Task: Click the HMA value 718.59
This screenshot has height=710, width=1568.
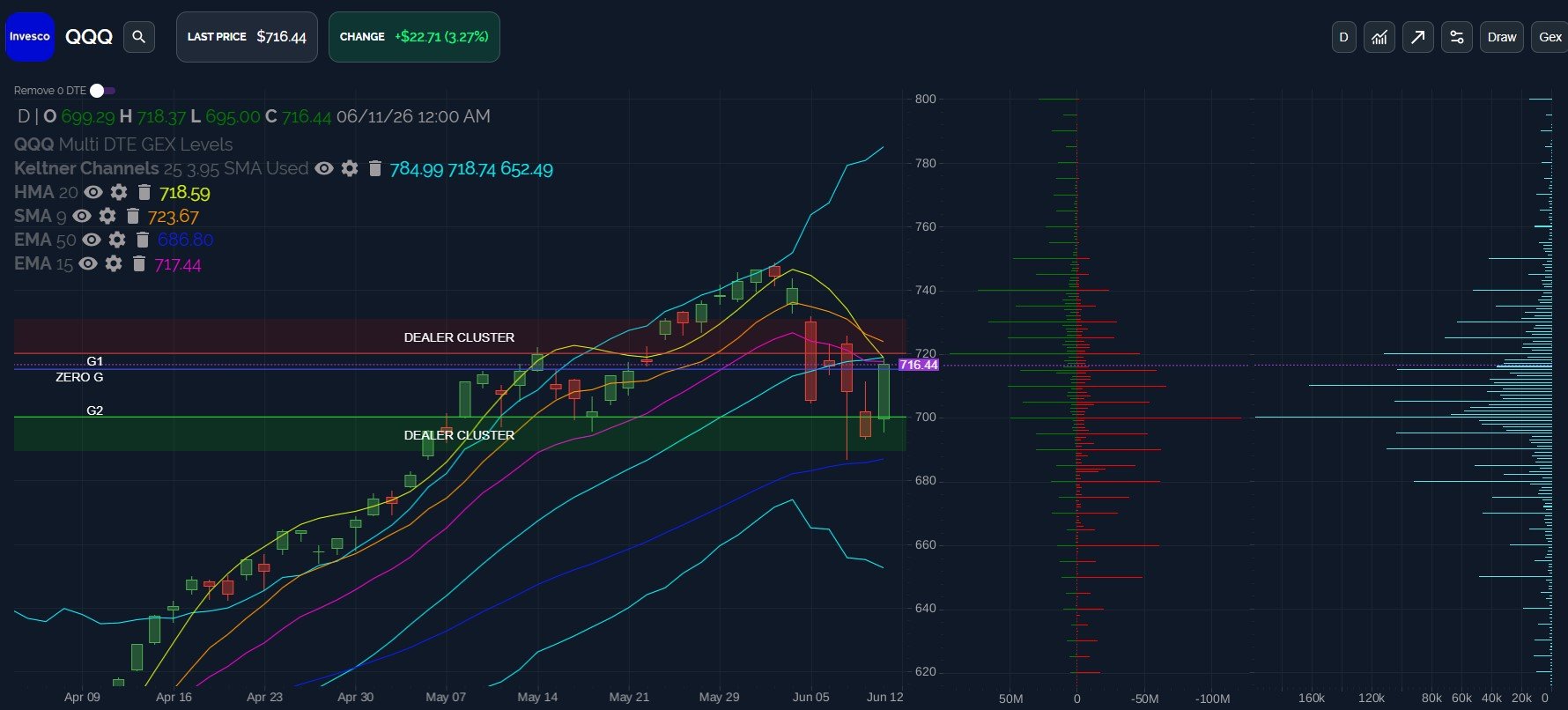Action: point(185,193)
